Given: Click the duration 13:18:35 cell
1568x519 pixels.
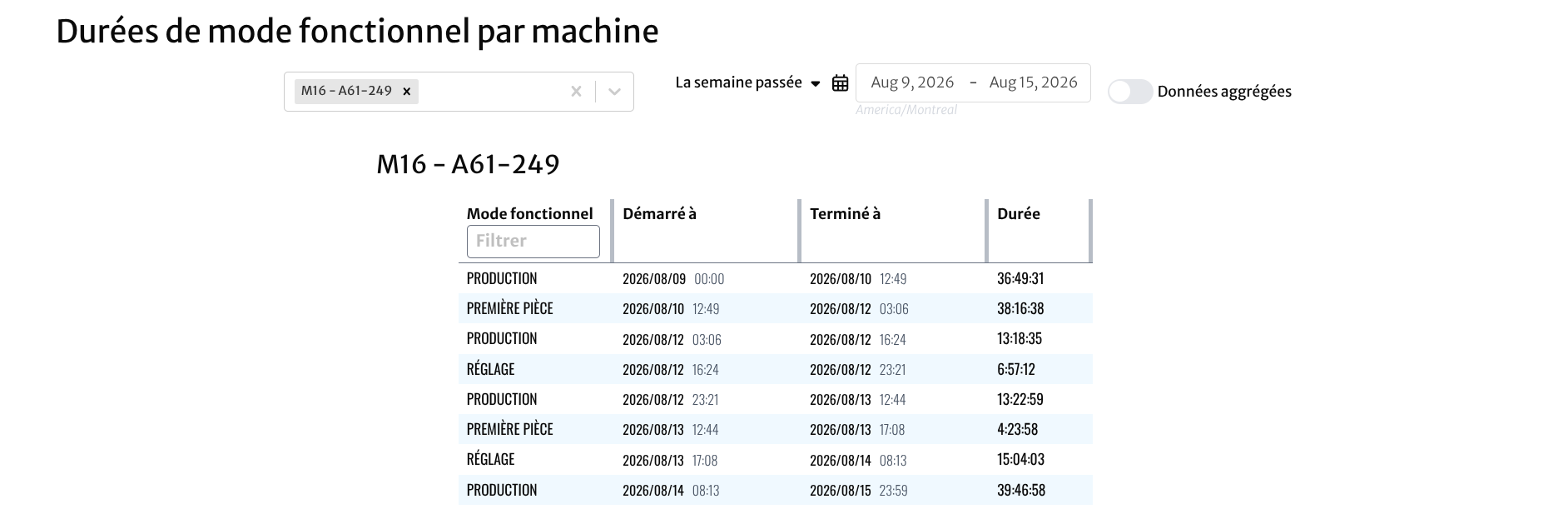Looking at the screenshot, I should tap(1020, 339).
